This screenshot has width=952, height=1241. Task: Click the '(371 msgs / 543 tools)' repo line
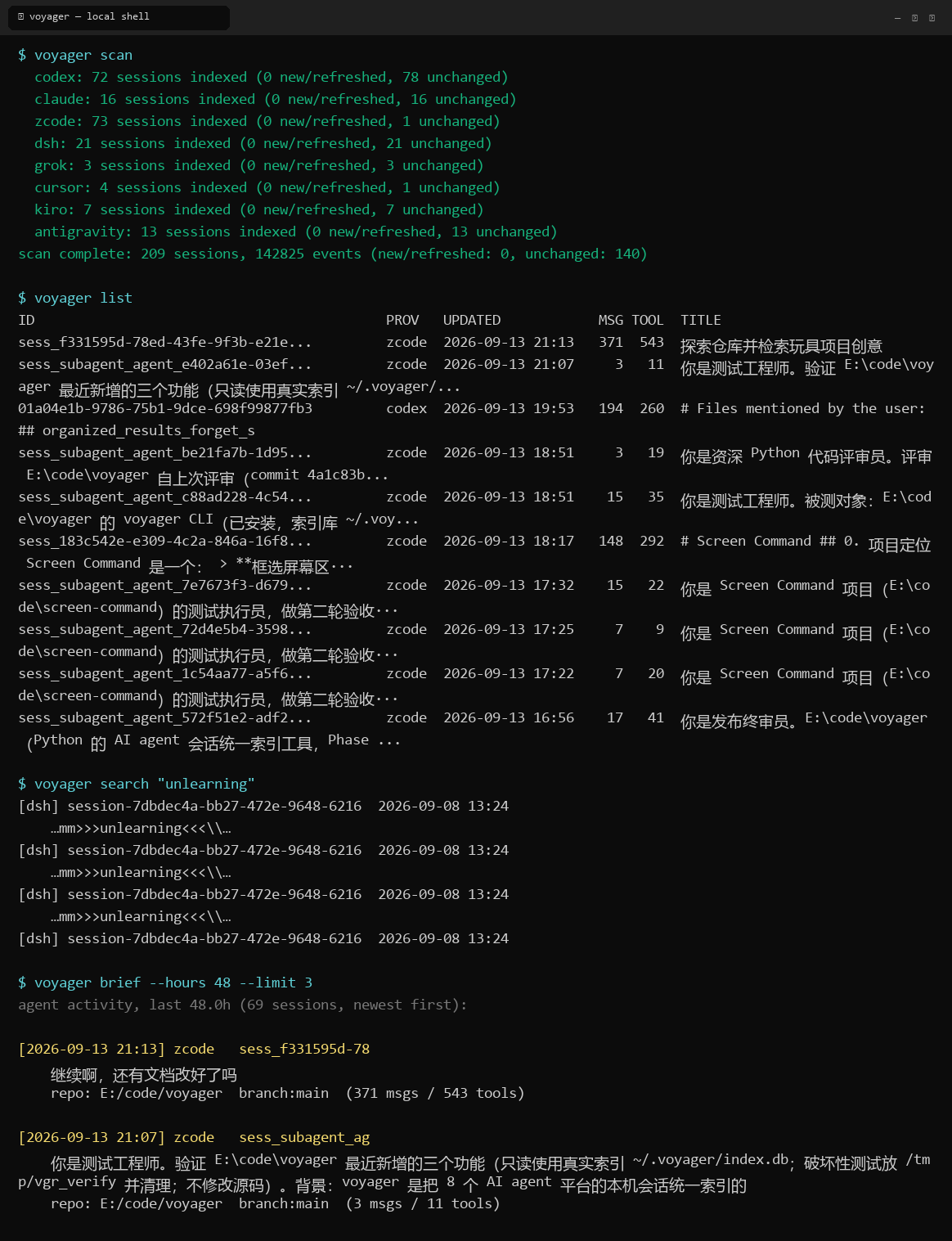(435, 1093)
